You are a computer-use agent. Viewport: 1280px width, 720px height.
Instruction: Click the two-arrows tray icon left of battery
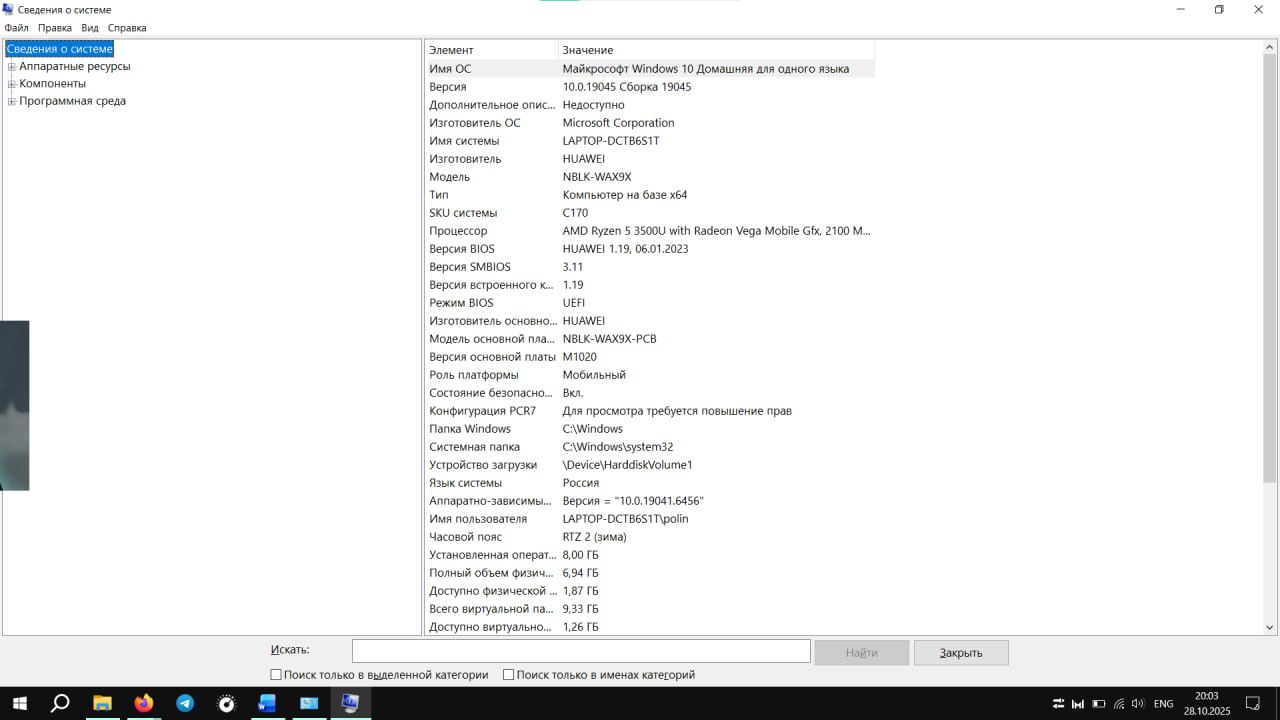click(1059, 704)
